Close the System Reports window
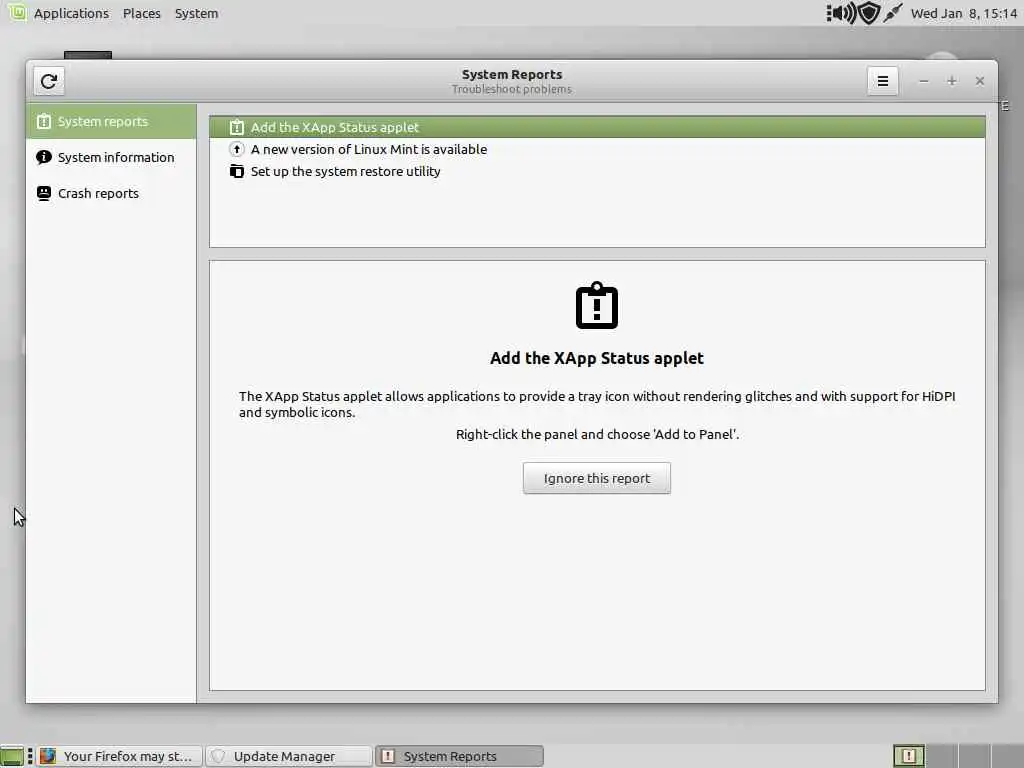This screenshot has width=1024, height=768. click(x=980, y=81)
